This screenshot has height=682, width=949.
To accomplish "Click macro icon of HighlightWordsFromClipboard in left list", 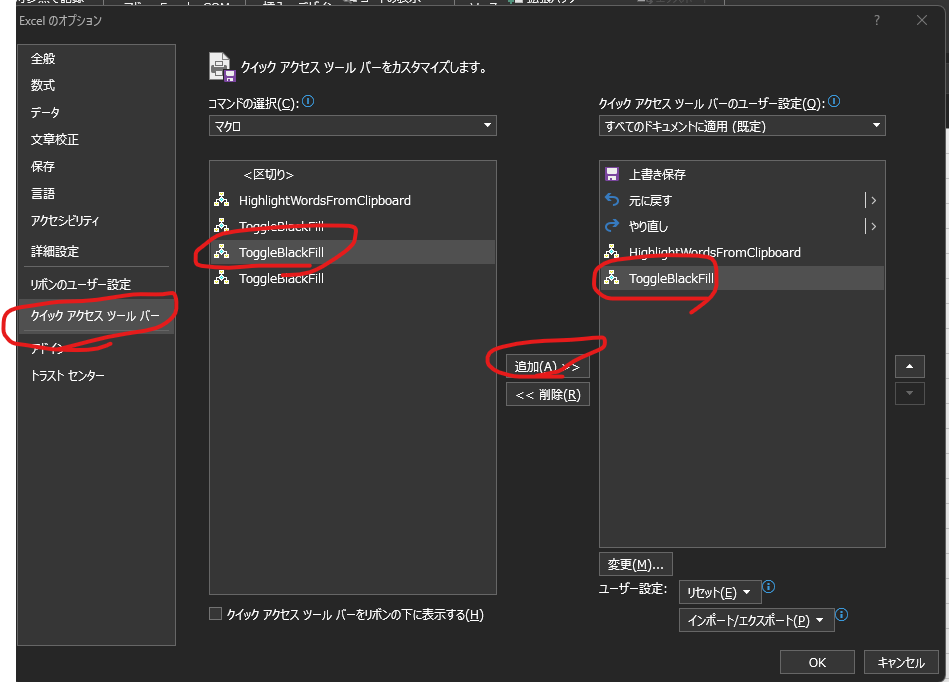I will (222, 200).
